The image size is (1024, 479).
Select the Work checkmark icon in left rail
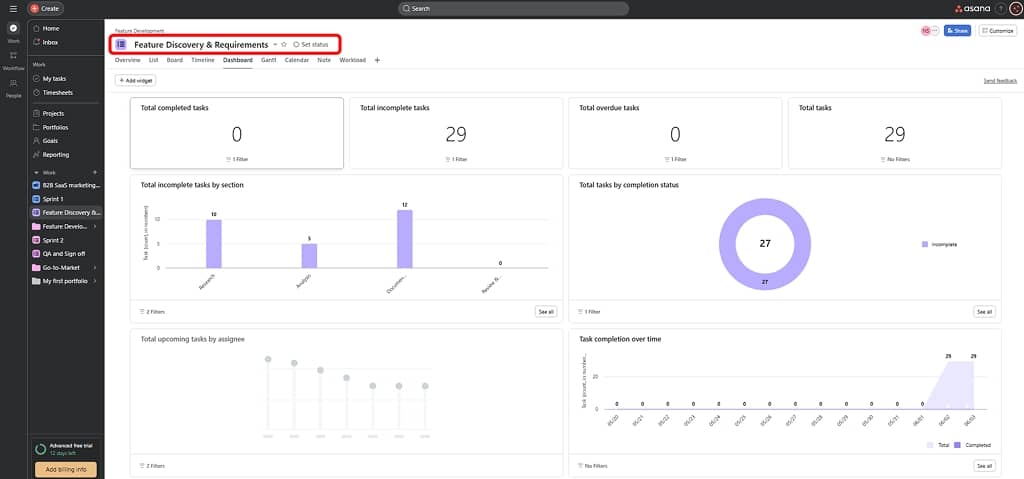coord(13,28)
